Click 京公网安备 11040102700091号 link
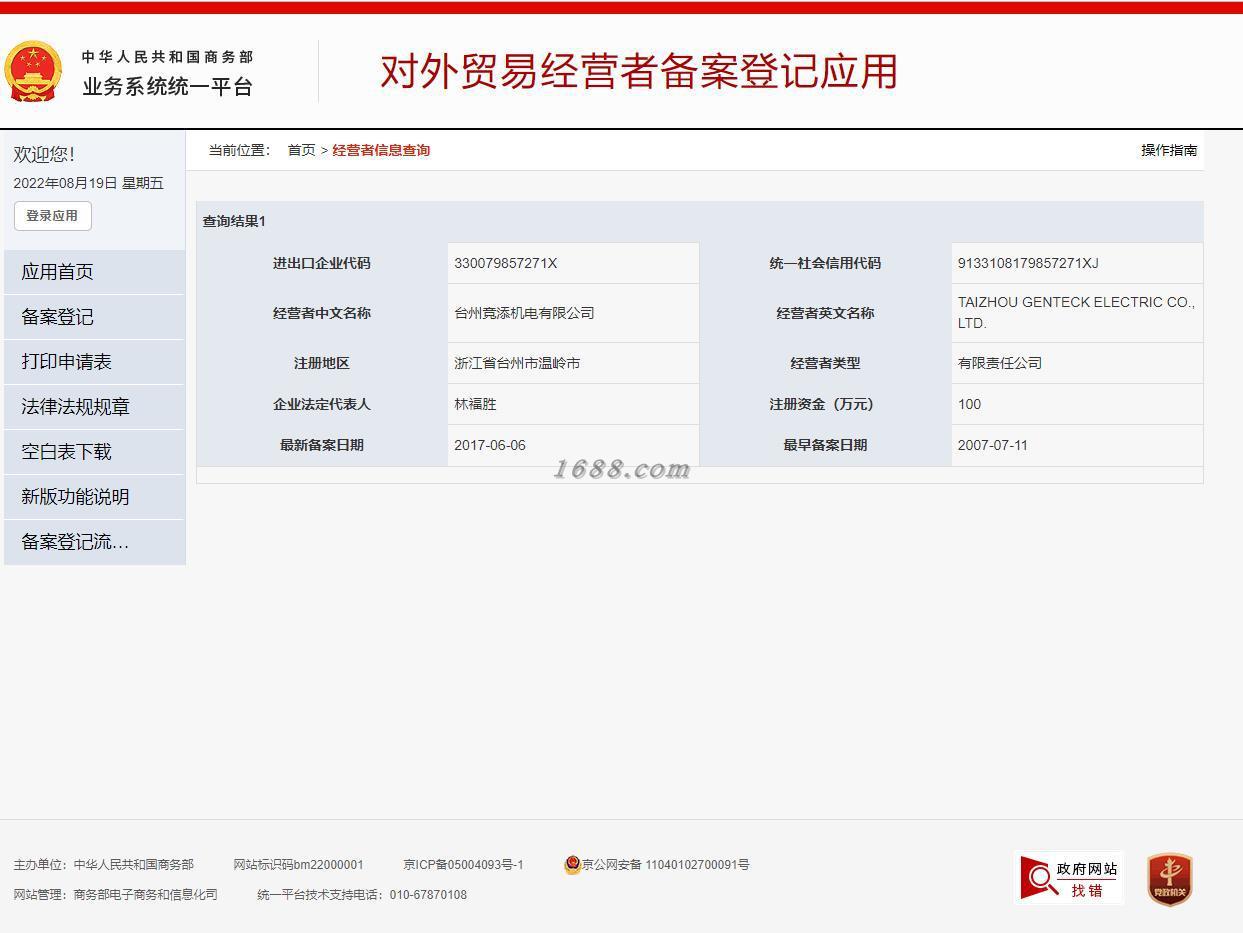The width and height of the screenshot is (1243, 933). (x=665, y=865)
